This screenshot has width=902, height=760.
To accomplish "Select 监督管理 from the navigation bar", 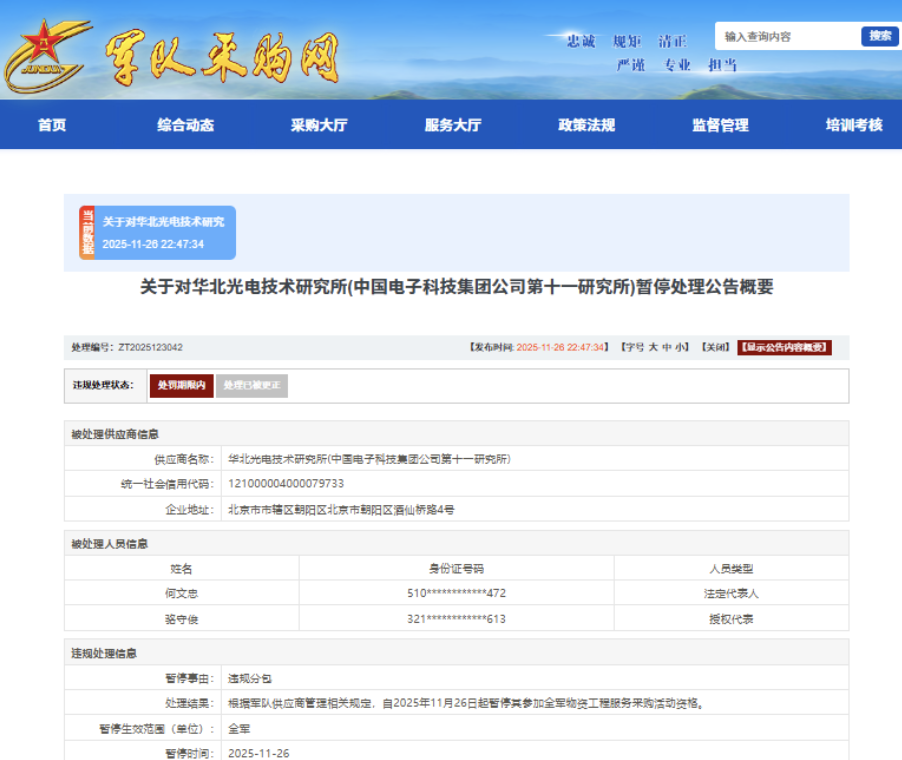I will (x=720, y=125).
